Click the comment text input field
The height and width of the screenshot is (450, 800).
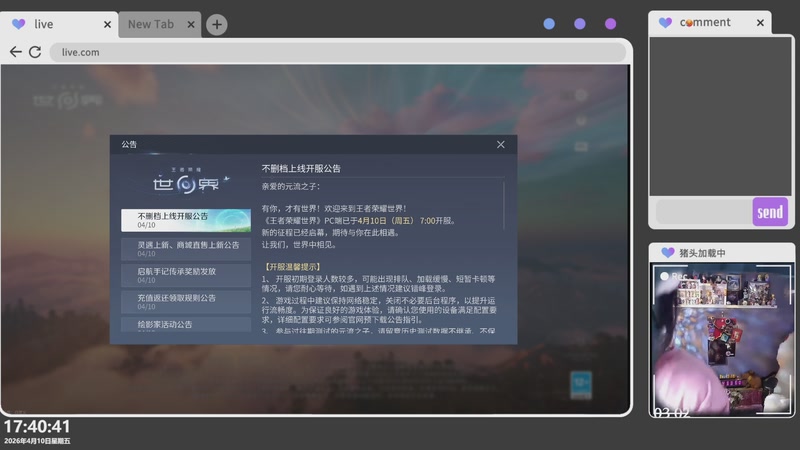pos(704,211)
